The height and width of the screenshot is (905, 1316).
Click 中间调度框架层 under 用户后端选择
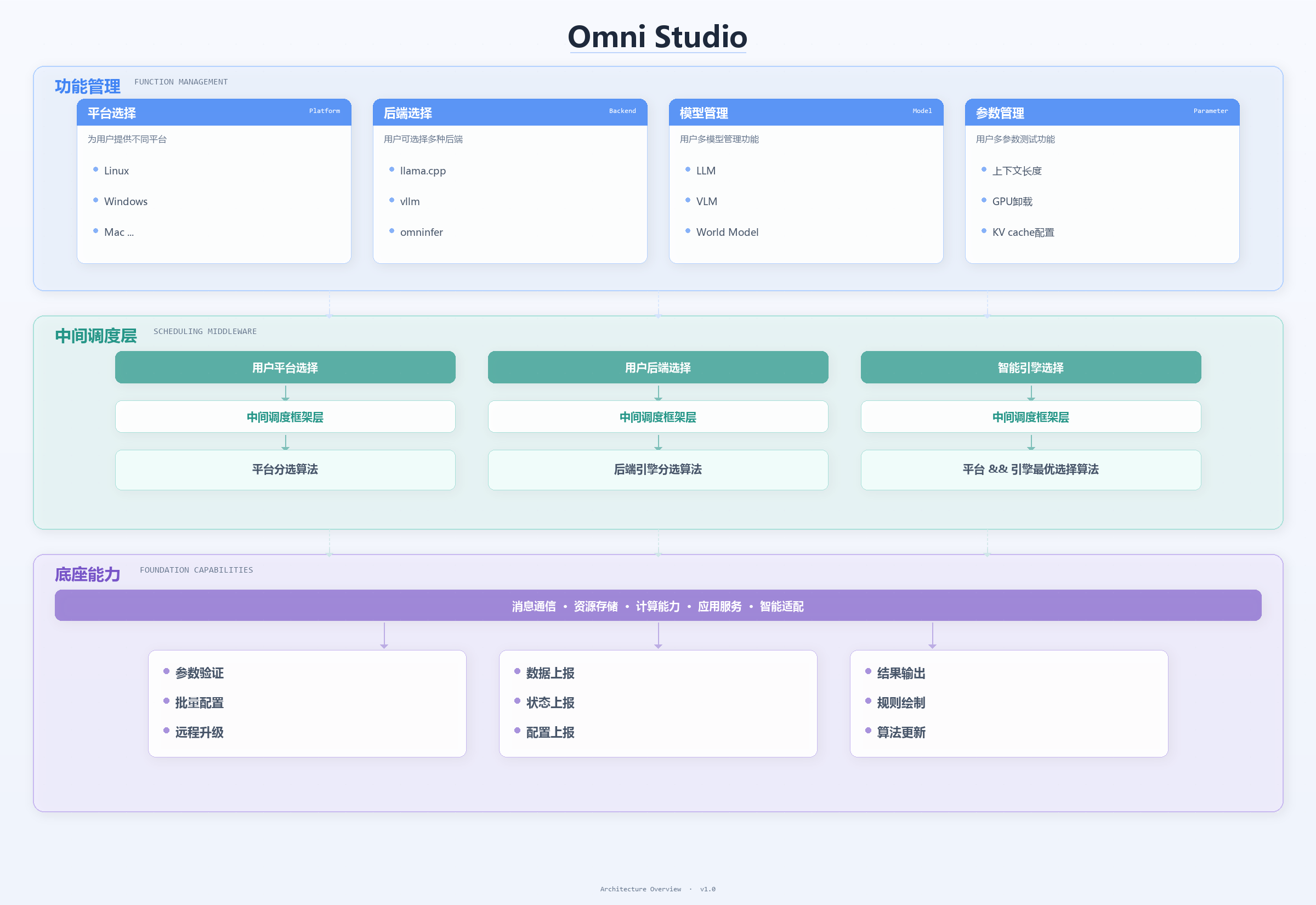[657, 417]
